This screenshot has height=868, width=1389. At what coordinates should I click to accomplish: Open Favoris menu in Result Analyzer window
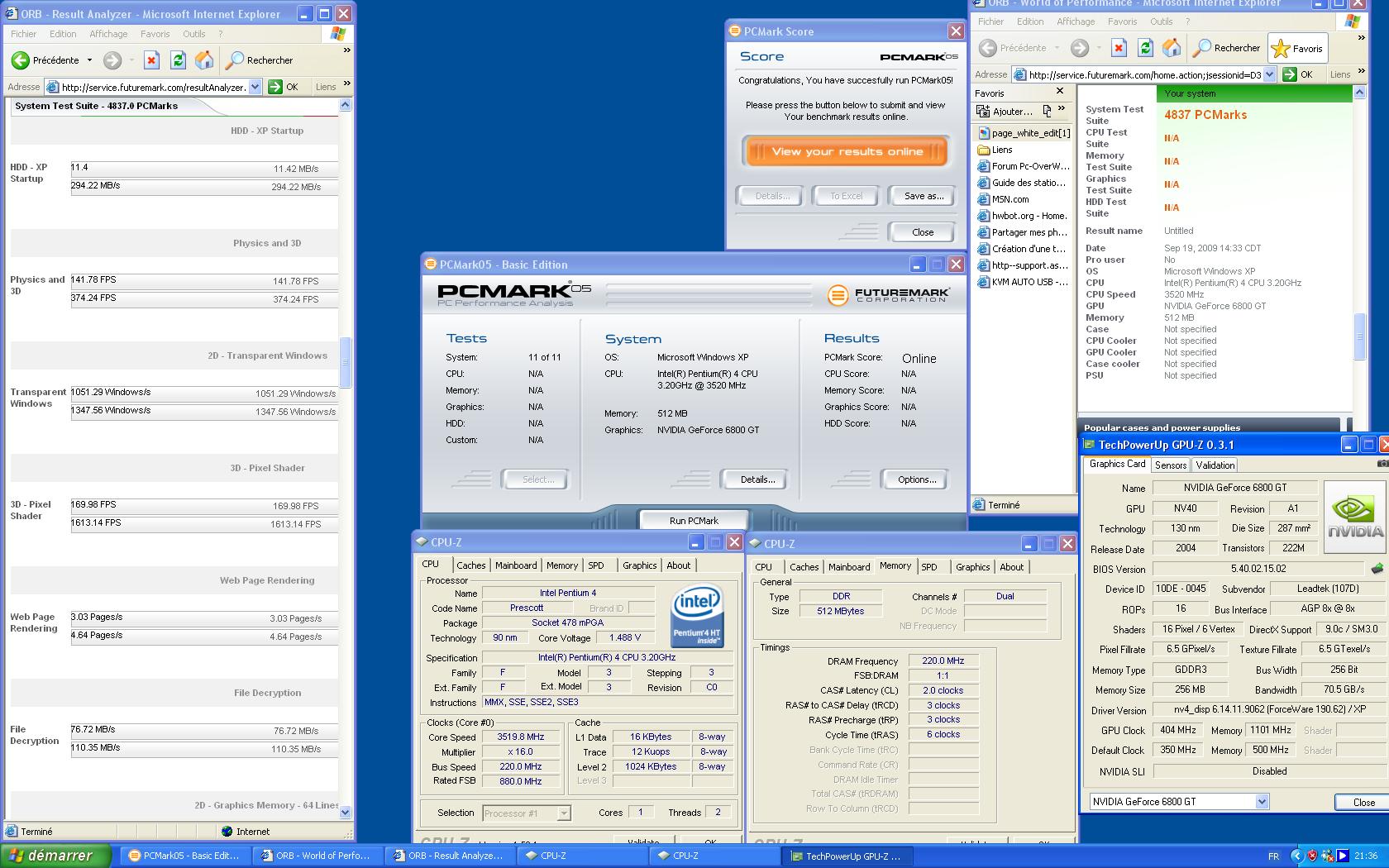click(x=155, y=34)
